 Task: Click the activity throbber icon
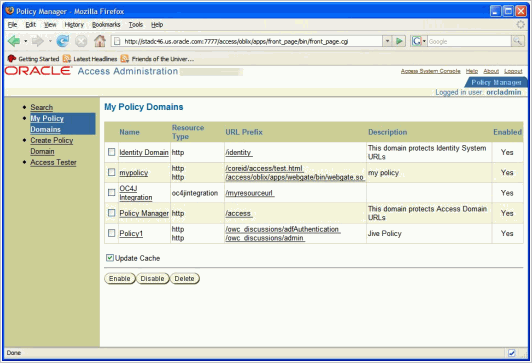520,24
